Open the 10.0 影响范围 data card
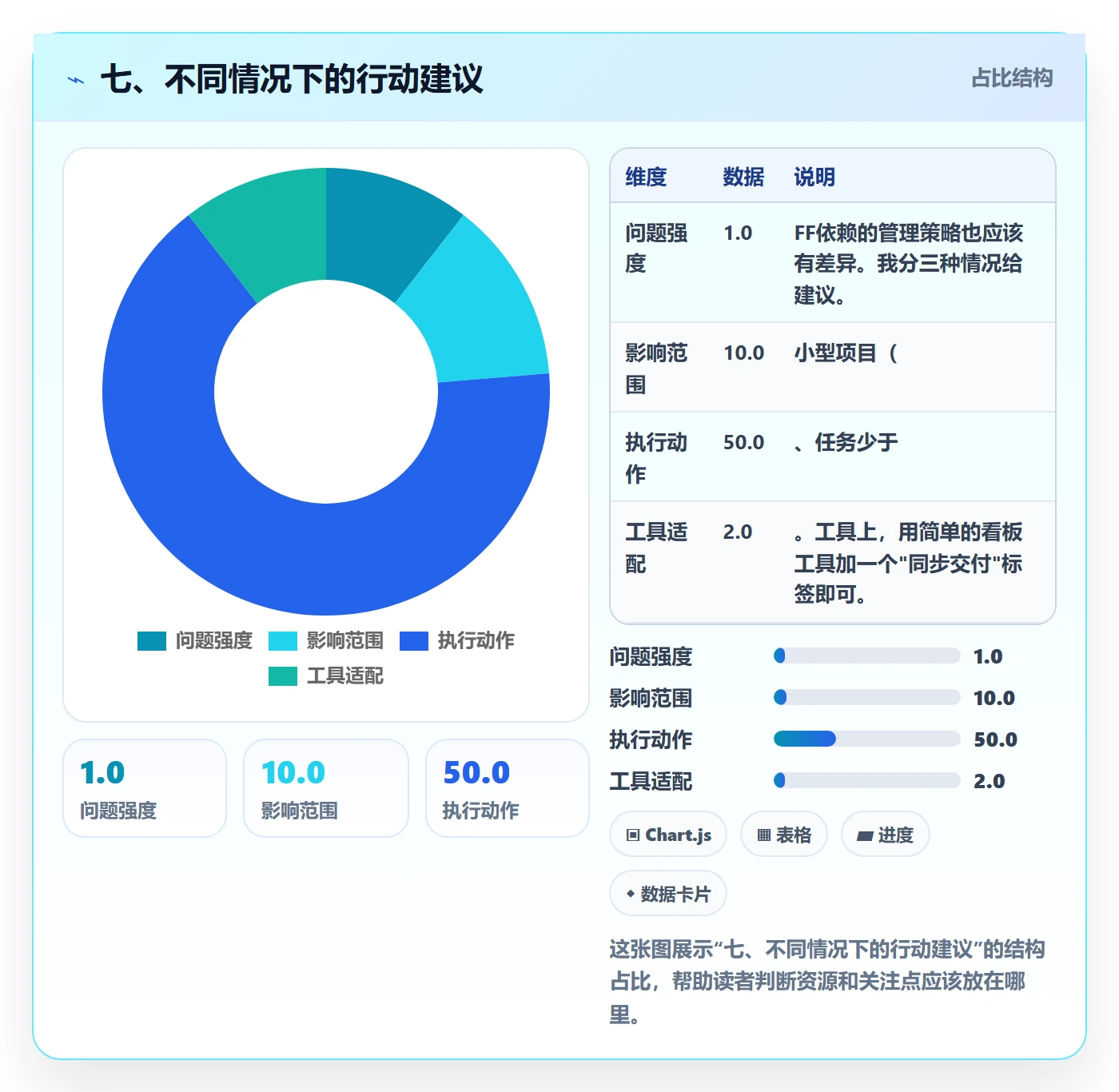The width and height of the screenshot is (1119, 1092). point(326,788)
